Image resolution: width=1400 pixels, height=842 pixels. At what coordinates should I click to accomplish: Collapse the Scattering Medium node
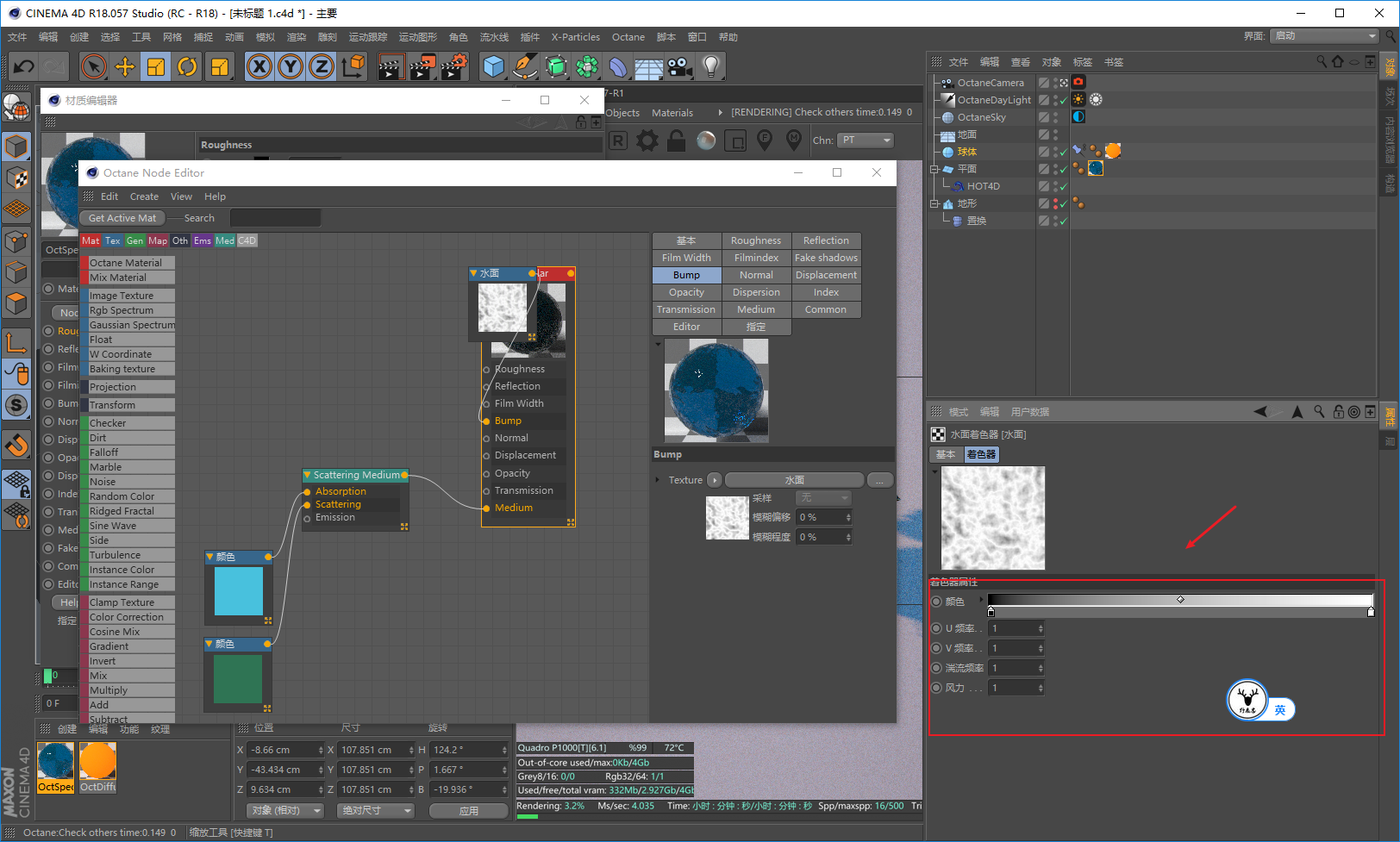[307, 475]
